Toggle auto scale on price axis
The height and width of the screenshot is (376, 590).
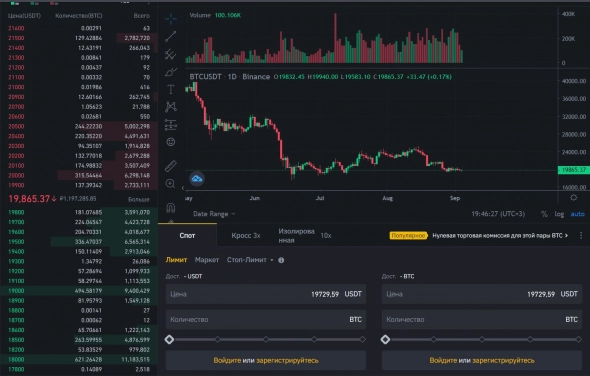tap(577, 214)
